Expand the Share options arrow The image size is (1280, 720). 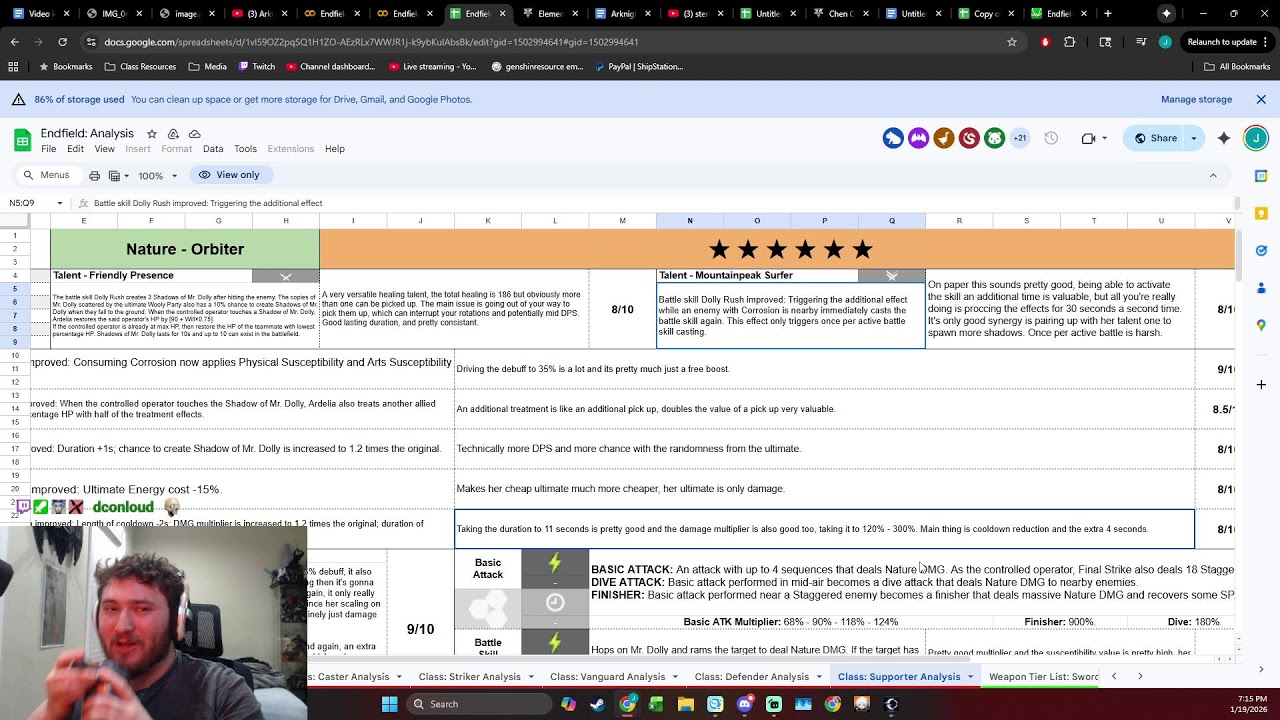1194,138
